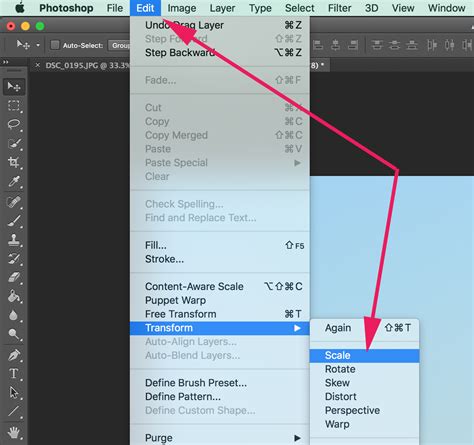Select the Horizontal Type tool

tap(14, 374)
